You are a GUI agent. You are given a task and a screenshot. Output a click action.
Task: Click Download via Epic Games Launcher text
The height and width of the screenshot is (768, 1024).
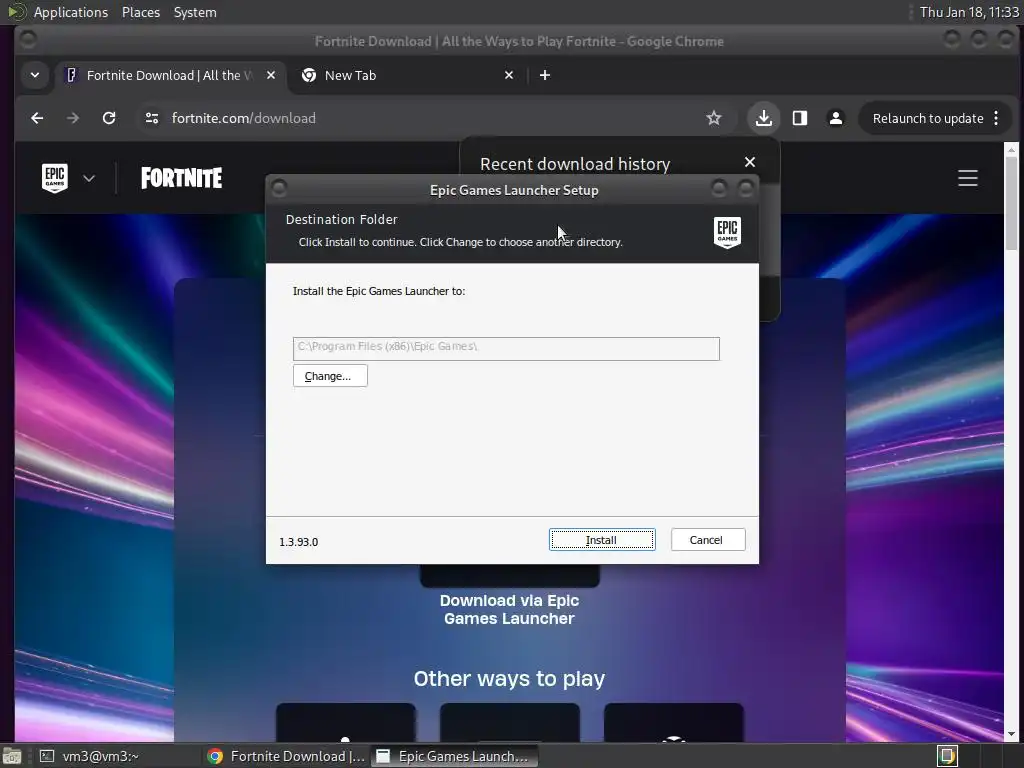tap(509, 610)
